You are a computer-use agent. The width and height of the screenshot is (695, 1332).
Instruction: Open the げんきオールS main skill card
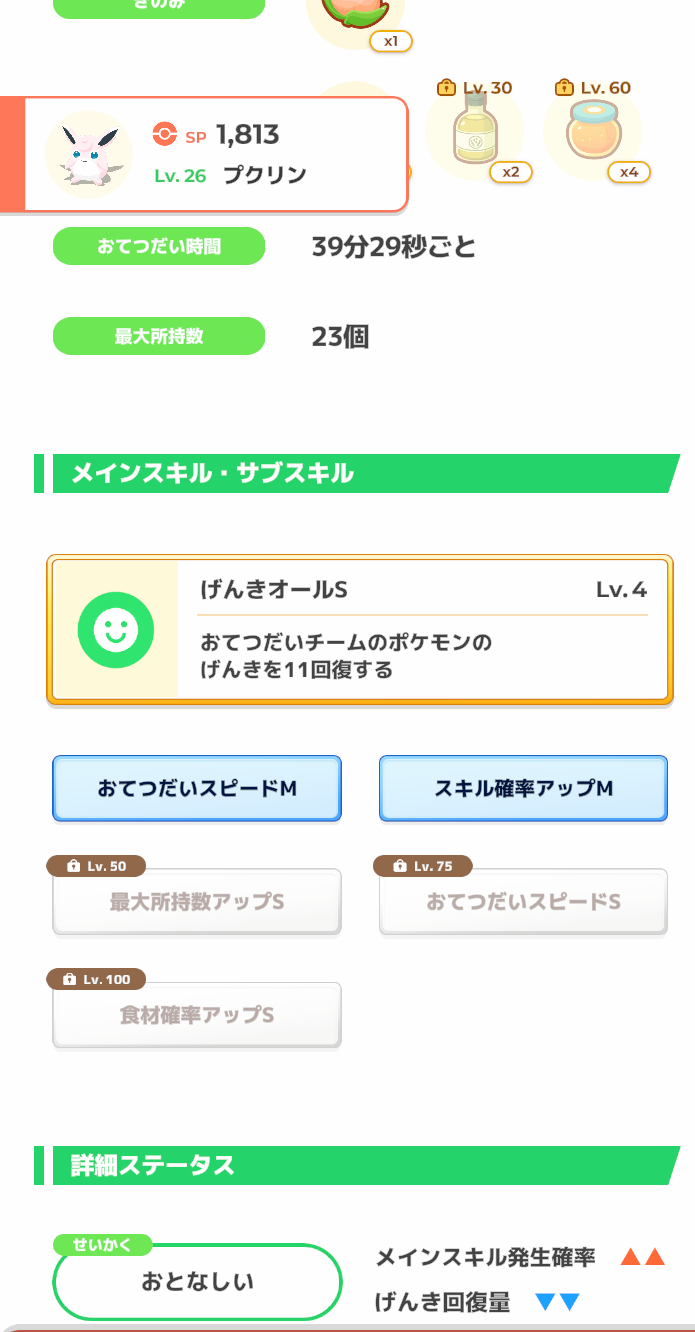tap(360, 630)
